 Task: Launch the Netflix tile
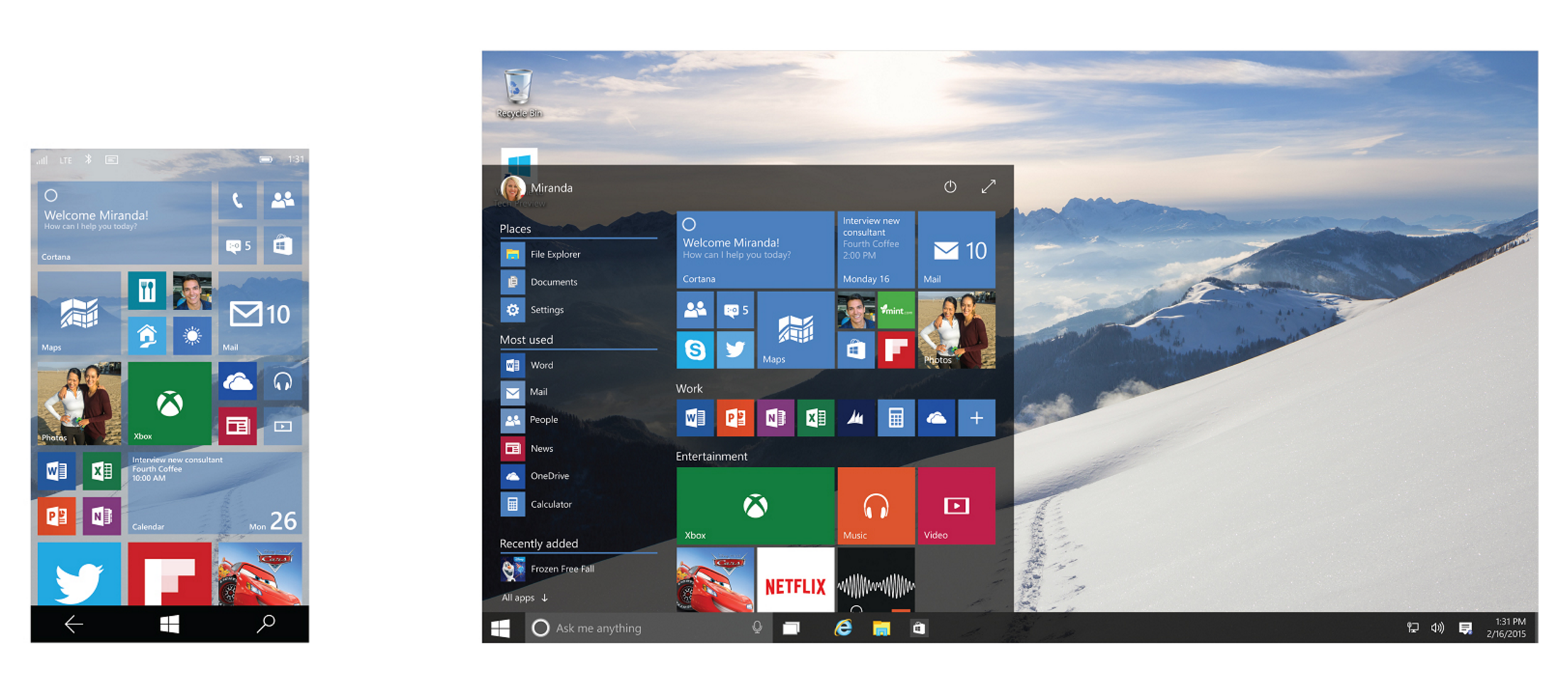pos(795,580)
